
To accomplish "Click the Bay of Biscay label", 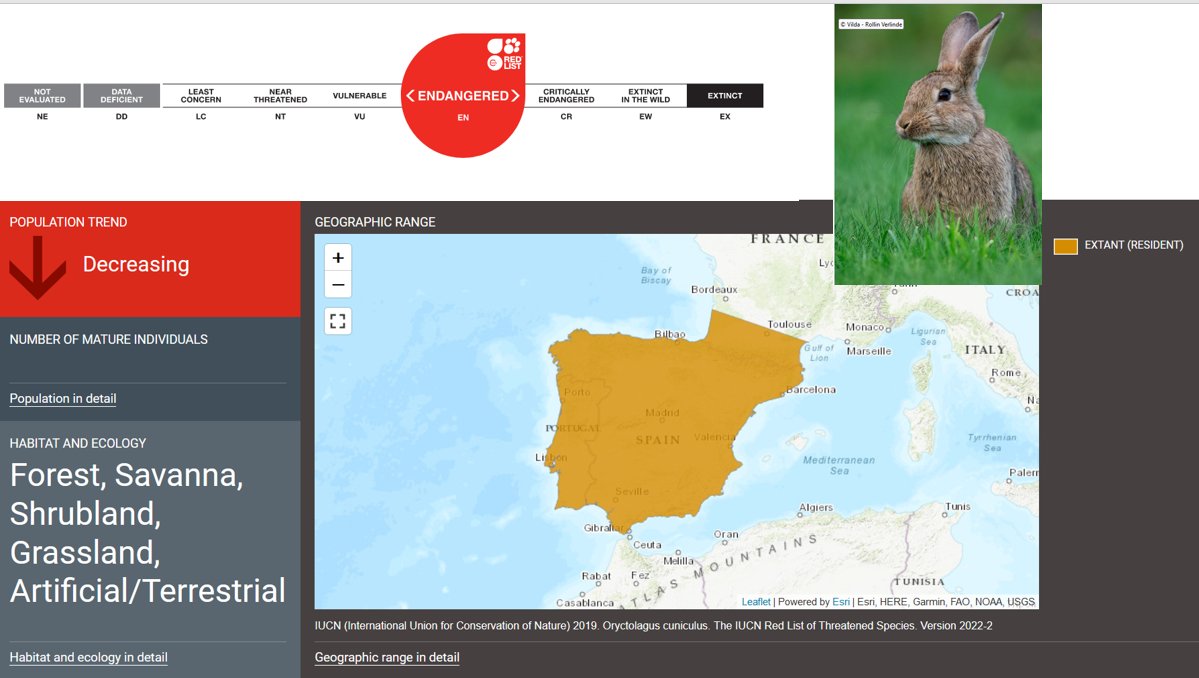I will 656,275.
